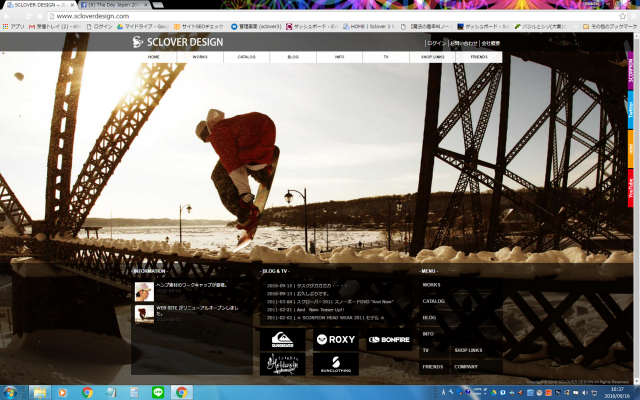The image size is (640, 400).
Task: Open the CATALOG nav item in top bar
Action: [247, 57]
